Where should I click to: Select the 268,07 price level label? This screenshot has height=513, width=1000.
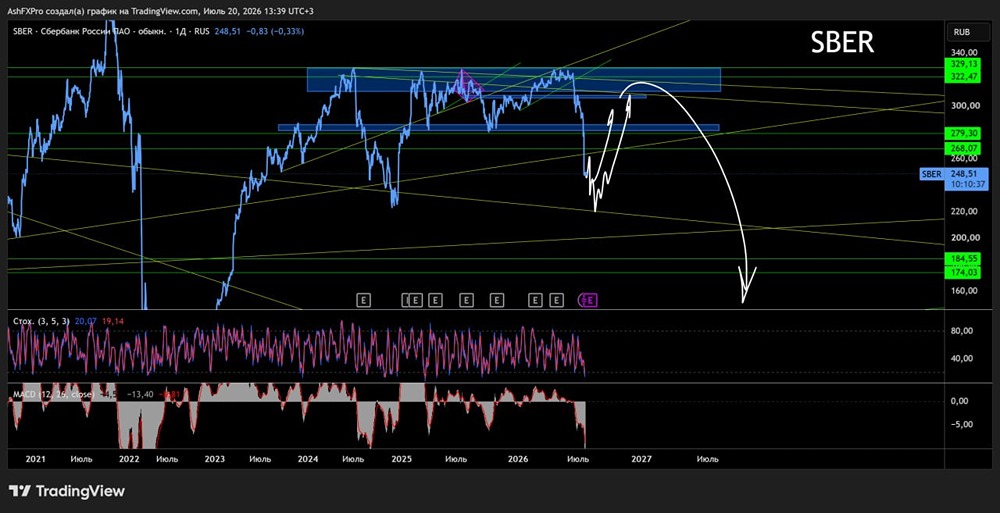point(964,147)
